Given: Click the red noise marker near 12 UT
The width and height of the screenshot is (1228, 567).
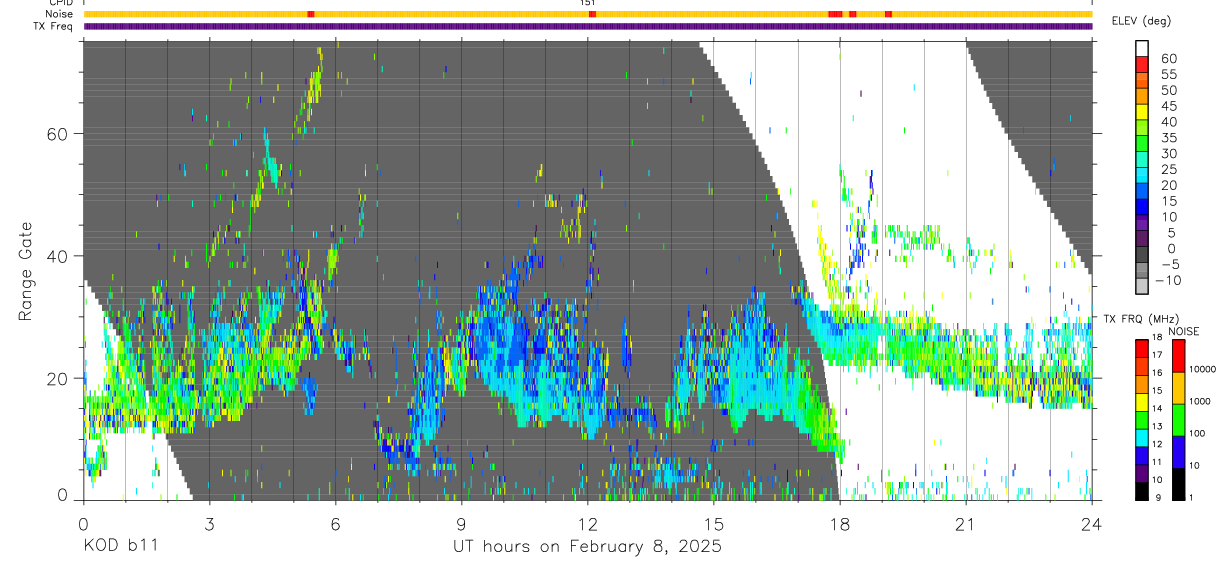Looking at the screenshot, I should [x=592, y=14].
